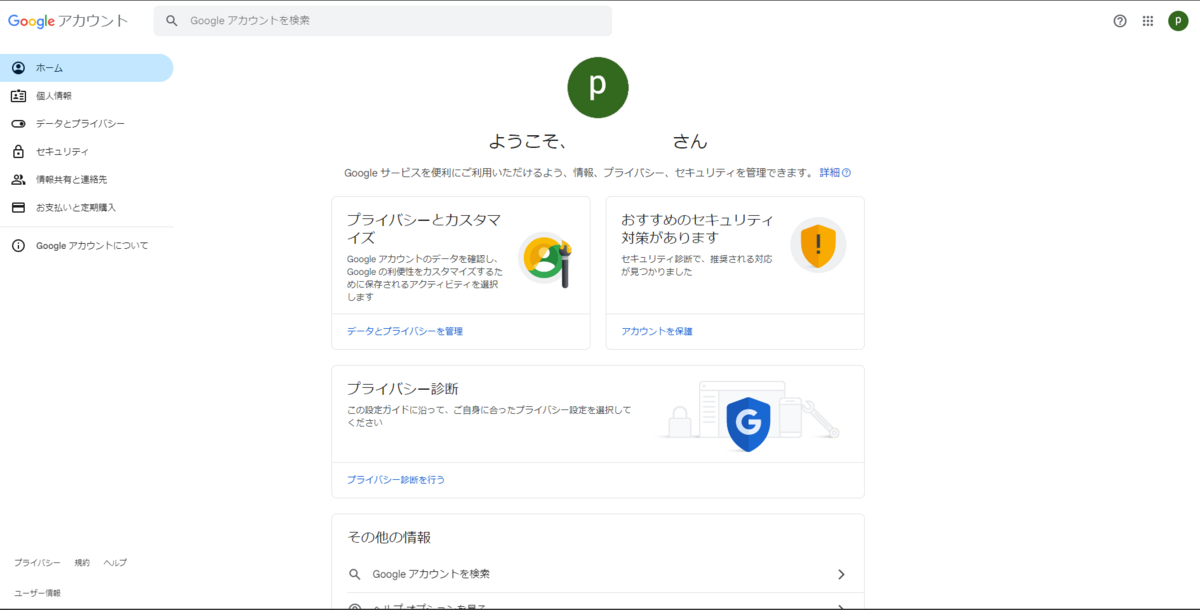Image resolution: width=1200 pixels, height=610 pixels.
Task: Open the help question mark icon
Action: (x=1120, y=21)
